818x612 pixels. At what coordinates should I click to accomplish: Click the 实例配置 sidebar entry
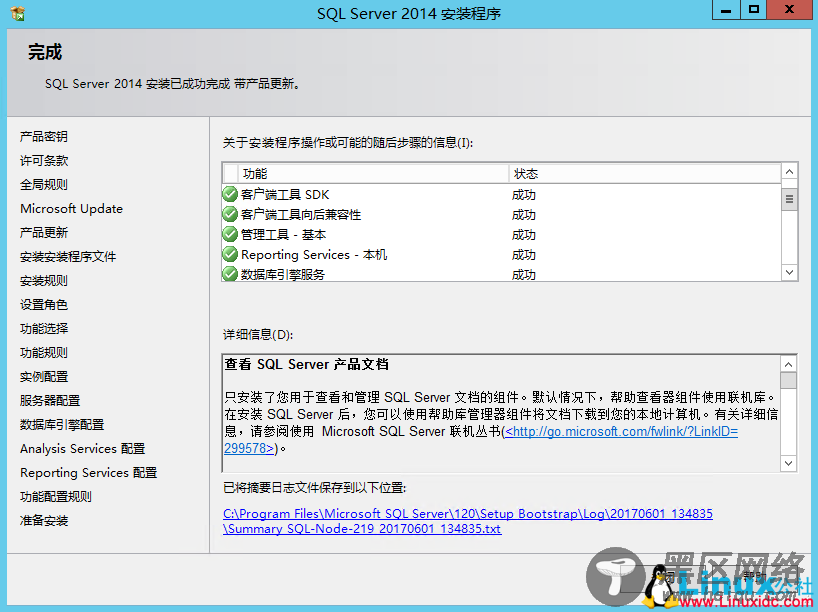(44, 377)
